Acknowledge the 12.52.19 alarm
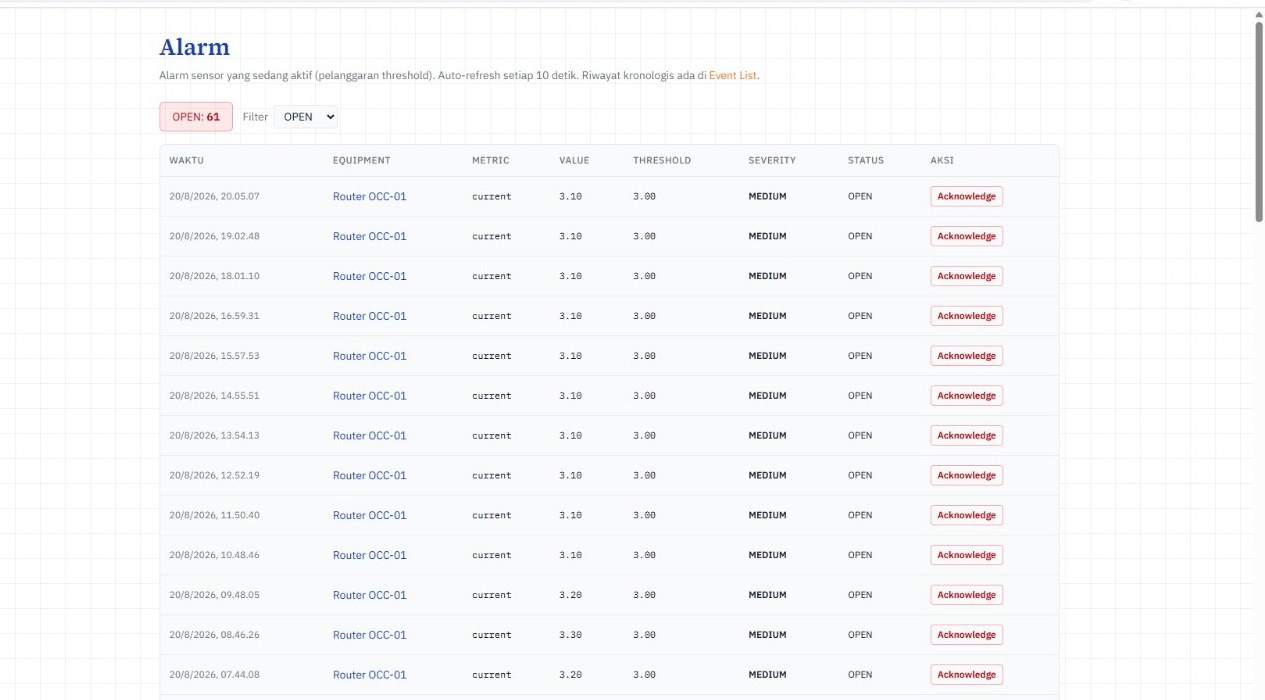The image size is (1265, 700). (966, 476)
